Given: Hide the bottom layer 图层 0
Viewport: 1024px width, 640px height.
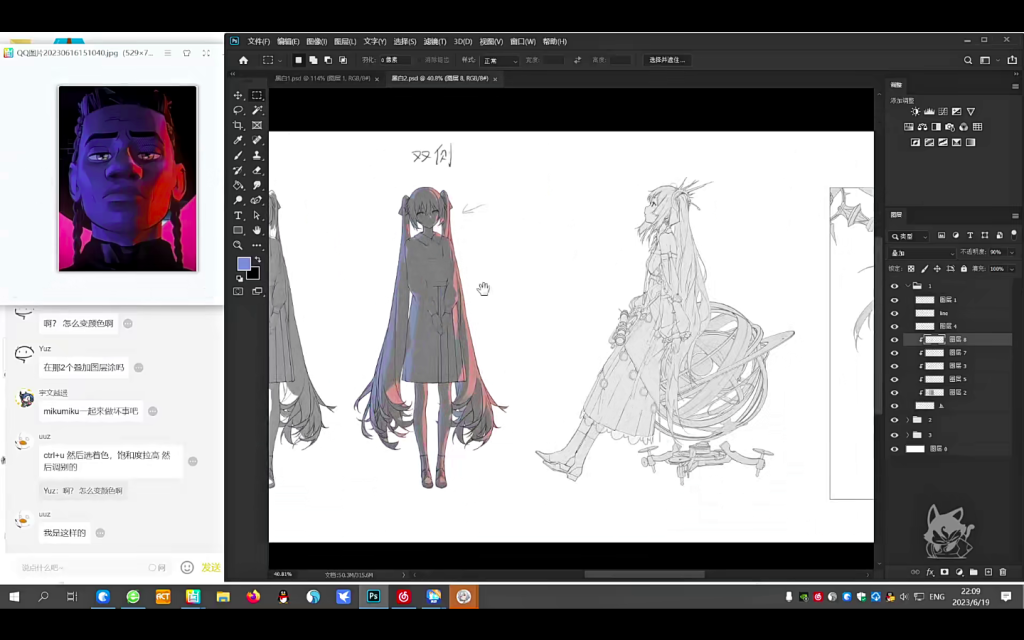Looking at the screenshot, I should pyautogui.click(x=894, y=449).
